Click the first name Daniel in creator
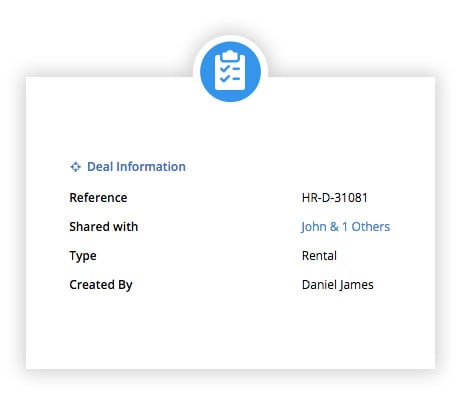The height and width of the screenshot is (399, 468). 319,285
